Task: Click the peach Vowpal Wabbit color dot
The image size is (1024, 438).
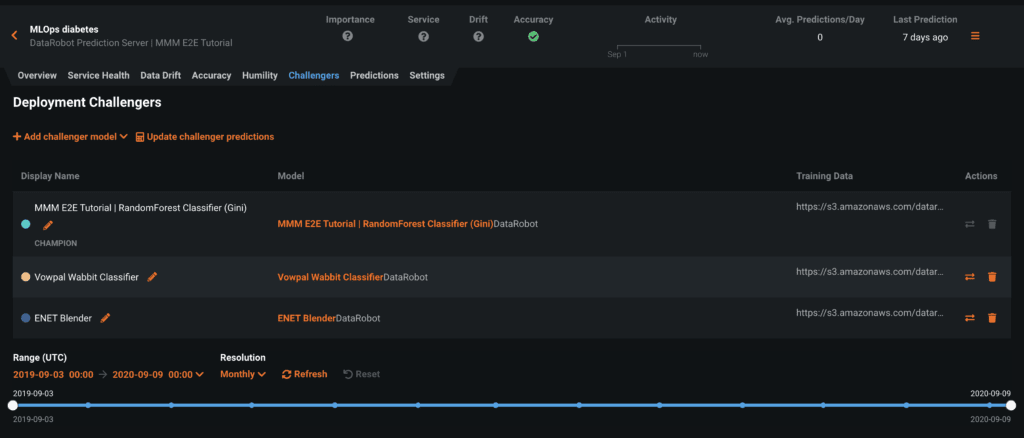Action: [x=25, y=277]
